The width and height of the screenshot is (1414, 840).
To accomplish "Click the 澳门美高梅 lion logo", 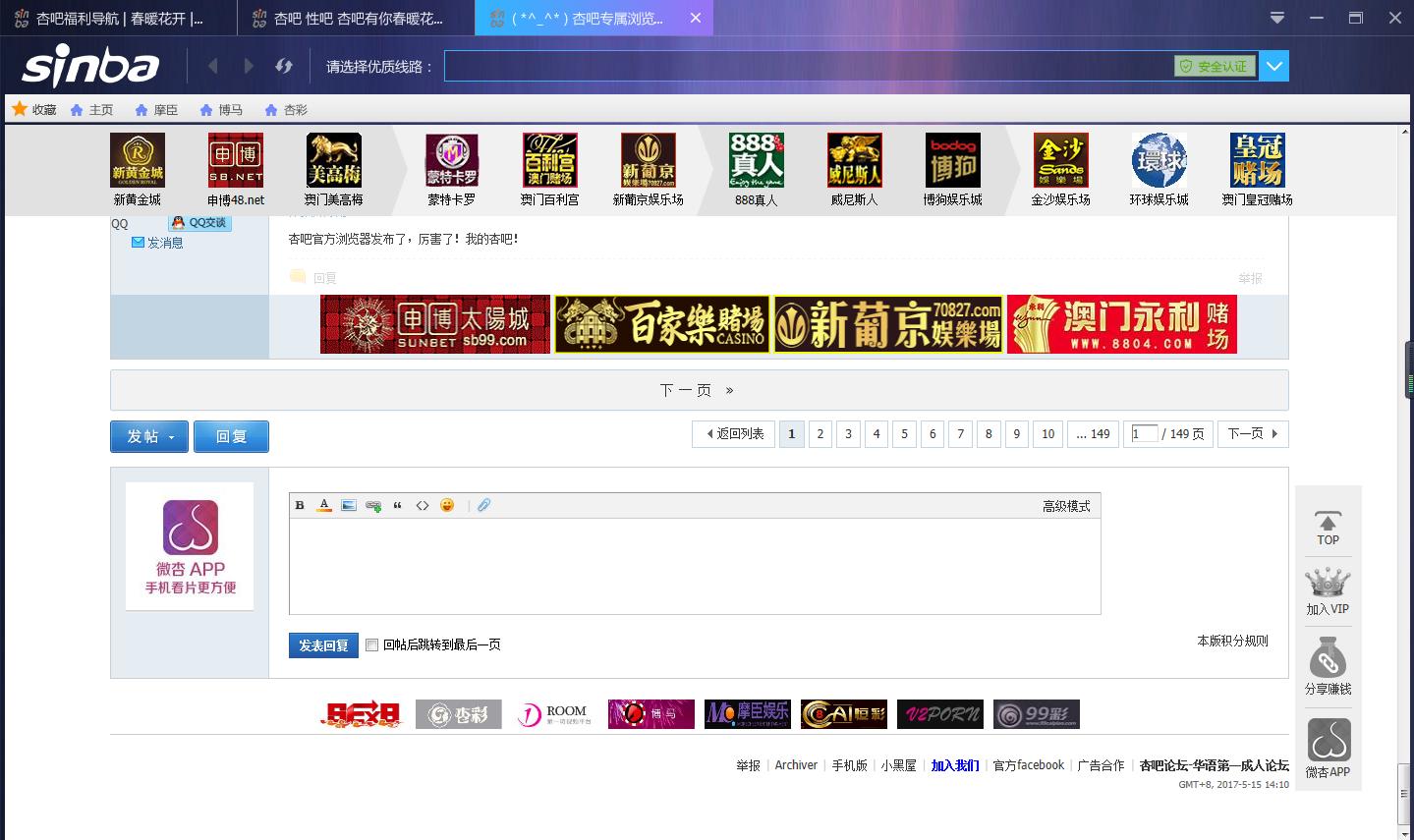I will tap(334, 160).
